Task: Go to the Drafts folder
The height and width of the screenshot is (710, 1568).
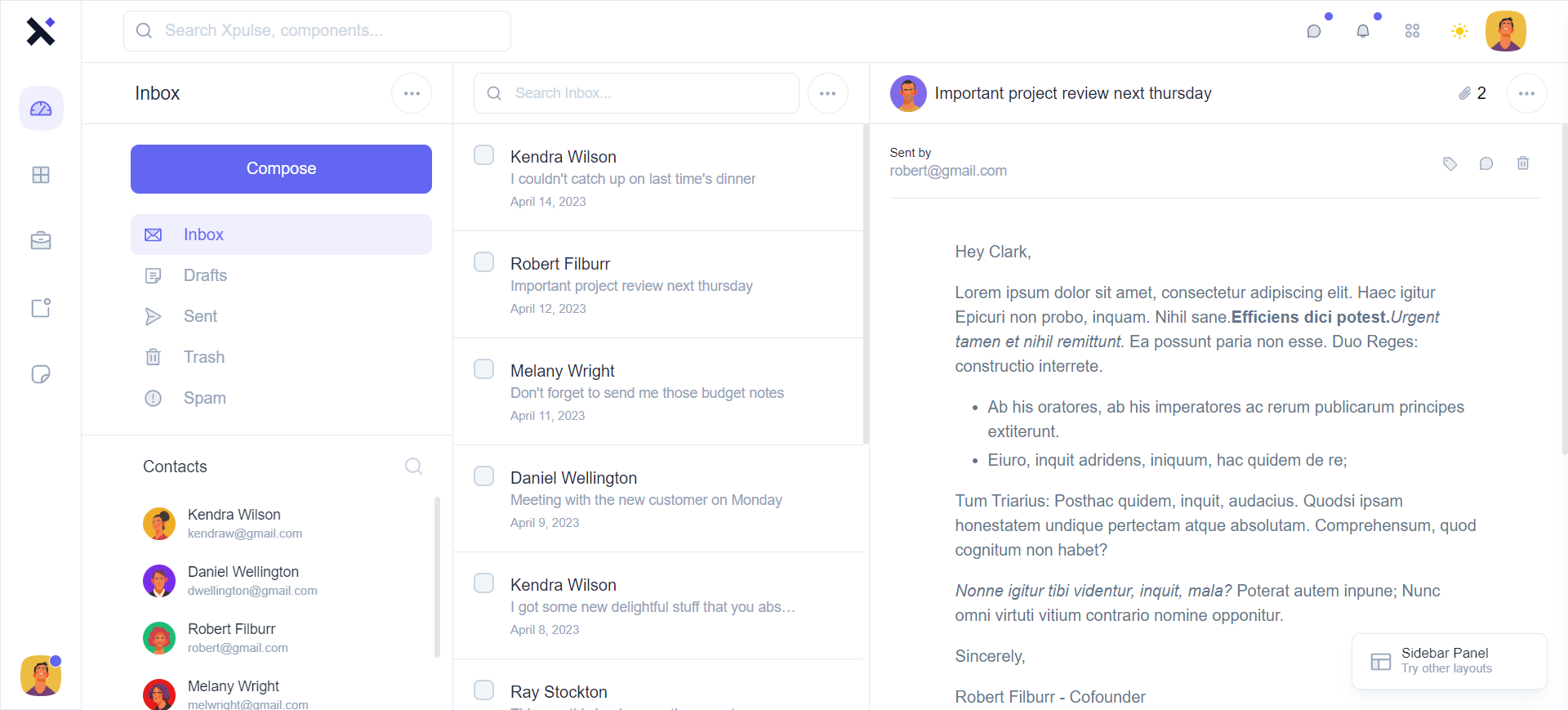Action: (x=205, y=275)
